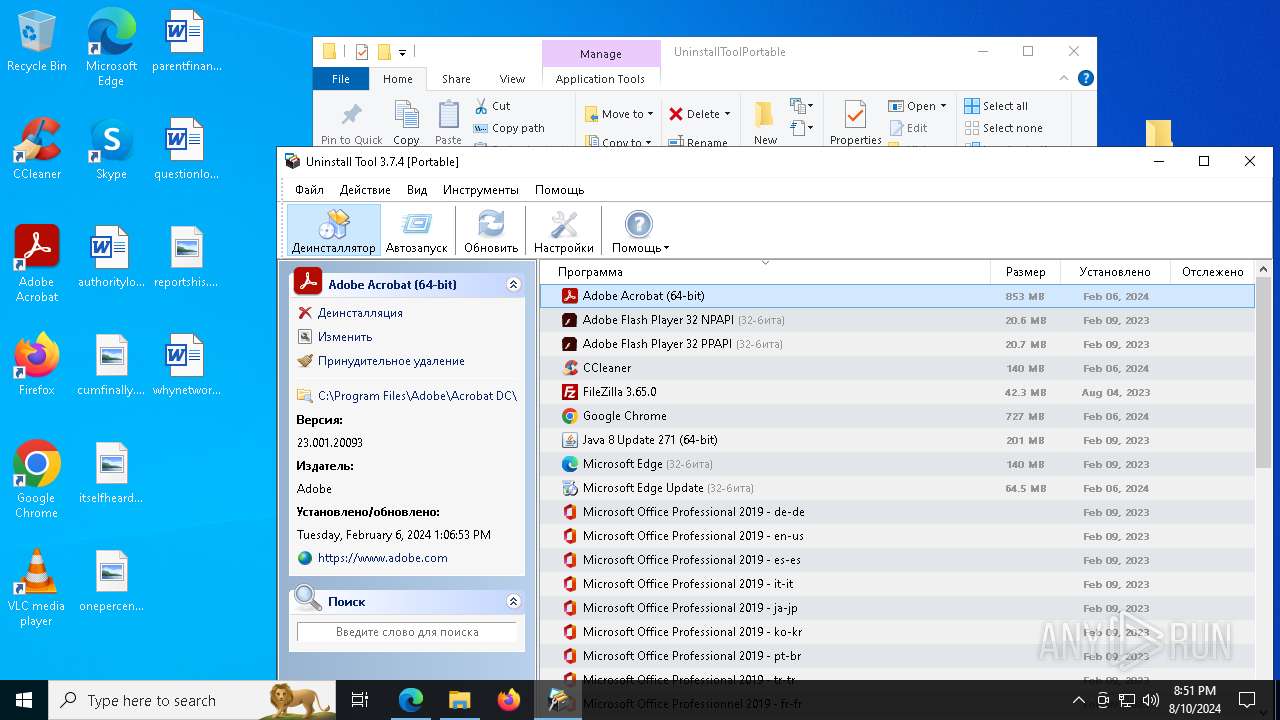Select Java 8 Update 271 icon

[x=570, y=440]
